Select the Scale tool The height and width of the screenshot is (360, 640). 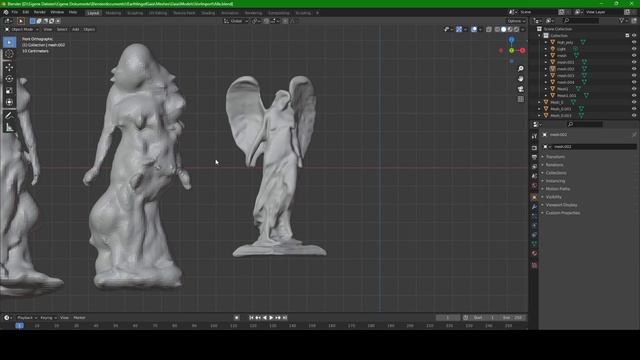9,91
